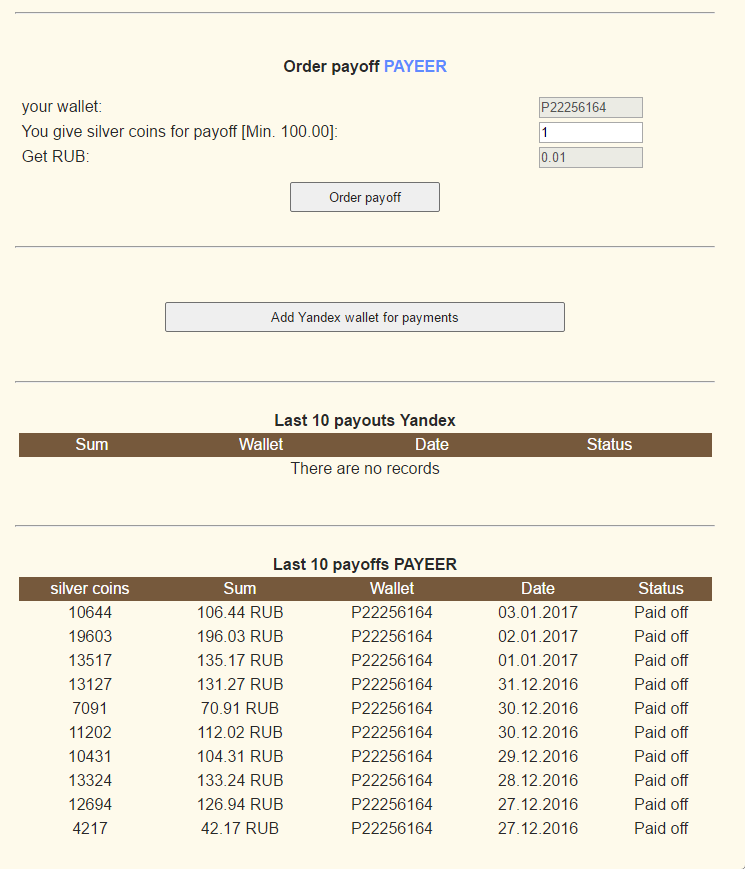This screenshot has height=869, width=745.
Task: Click the date 28.12.2016
Action: 538,780
